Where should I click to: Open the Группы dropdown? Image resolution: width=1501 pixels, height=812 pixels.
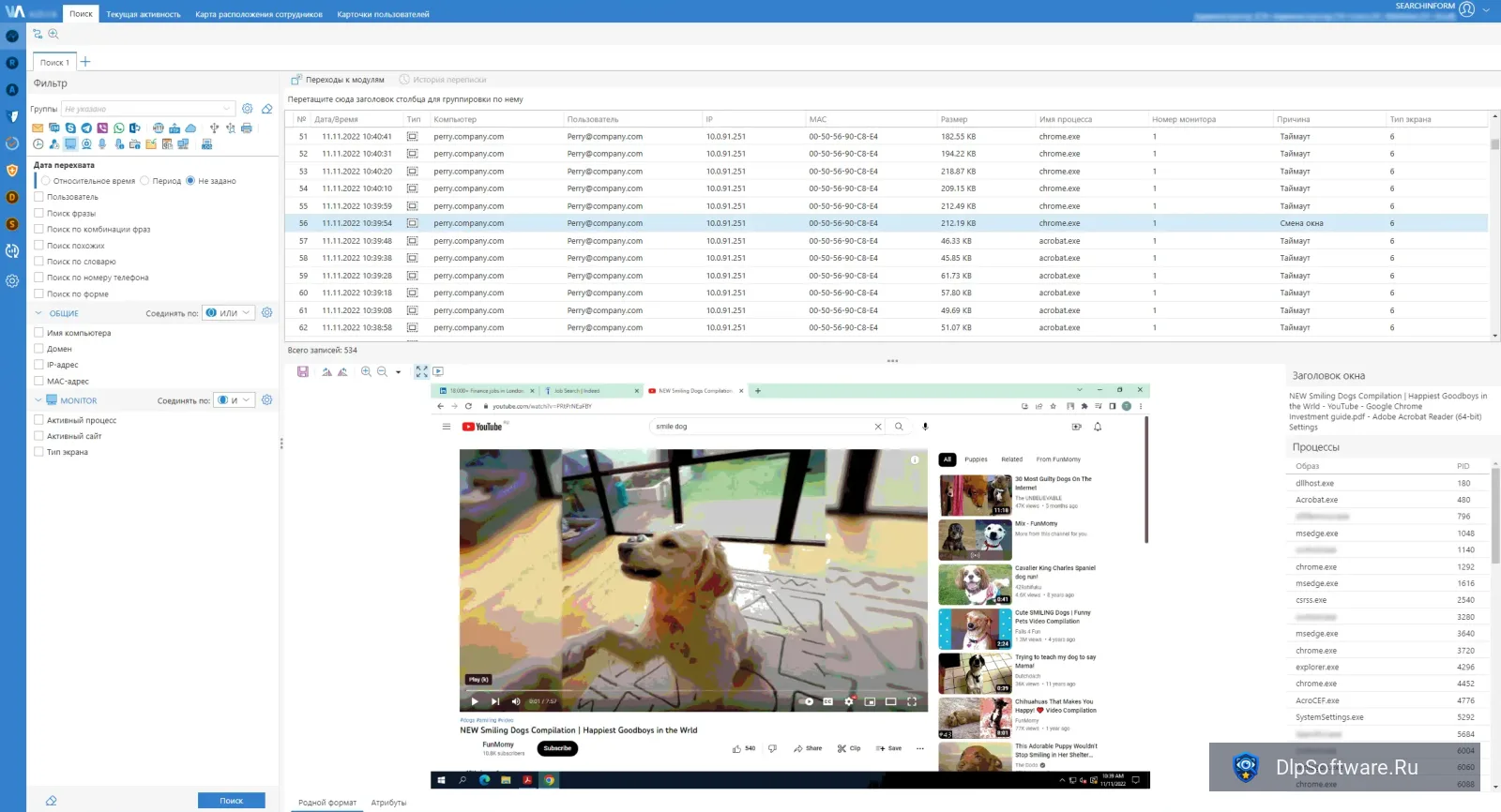[147, 109]
